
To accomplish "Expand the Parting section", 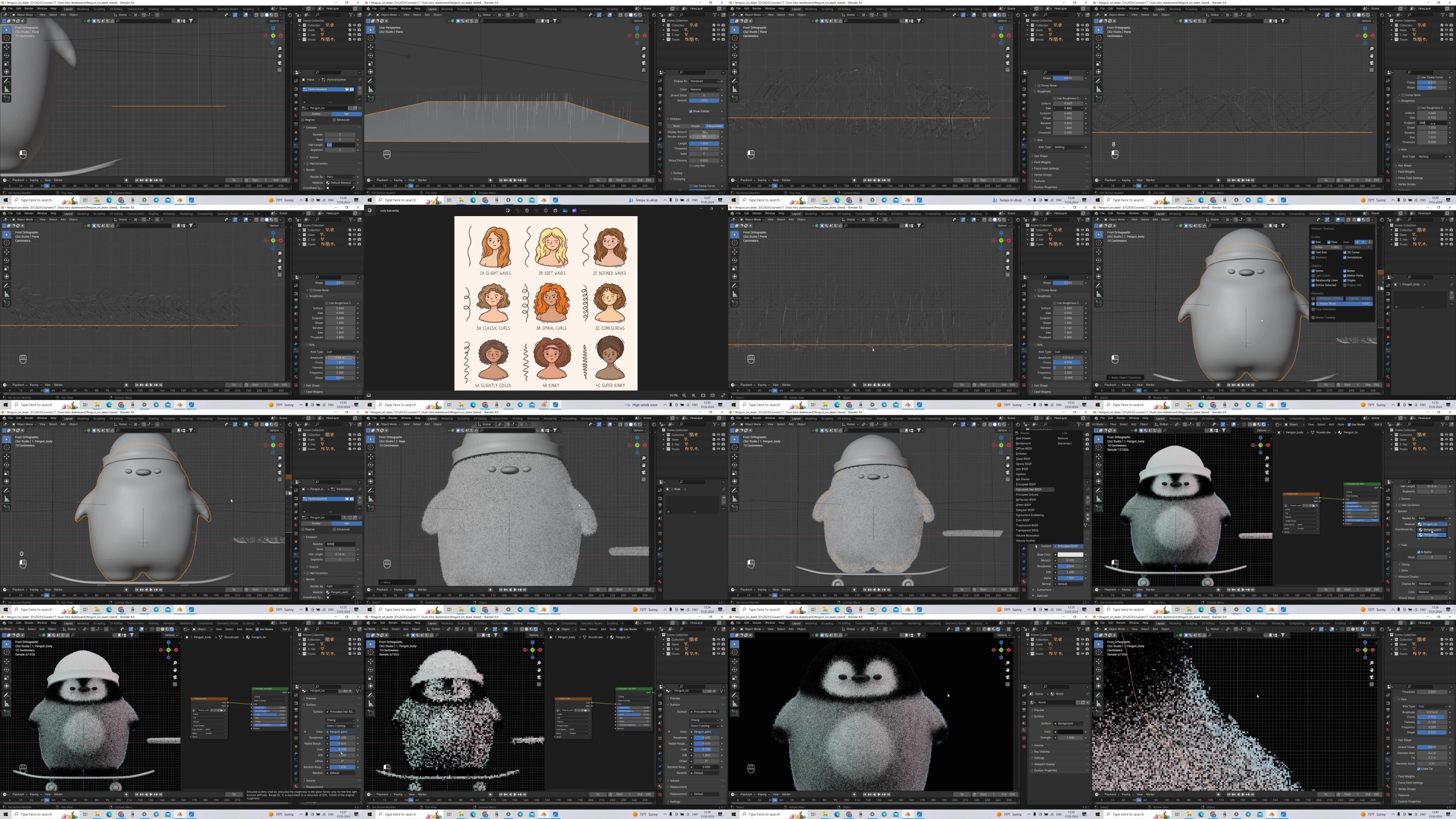I will point(677,173).
